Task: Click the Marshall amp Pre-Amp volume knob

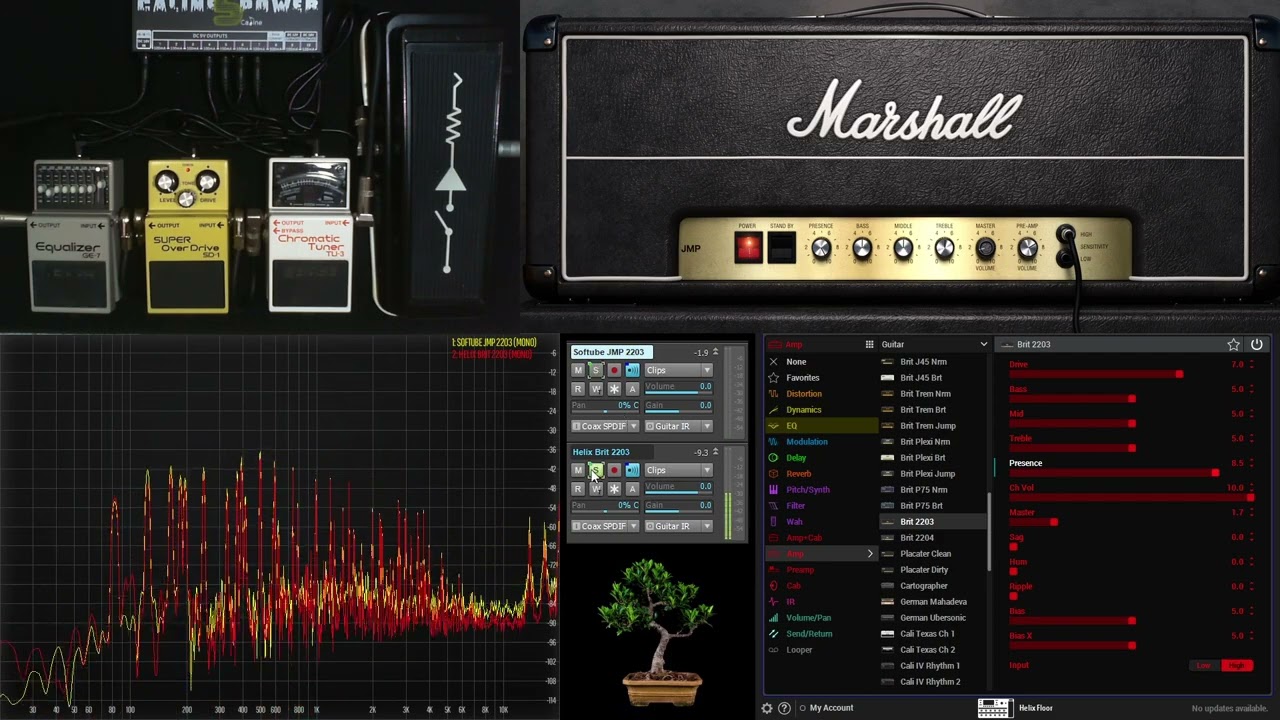Action: [x=1027, y=249]
